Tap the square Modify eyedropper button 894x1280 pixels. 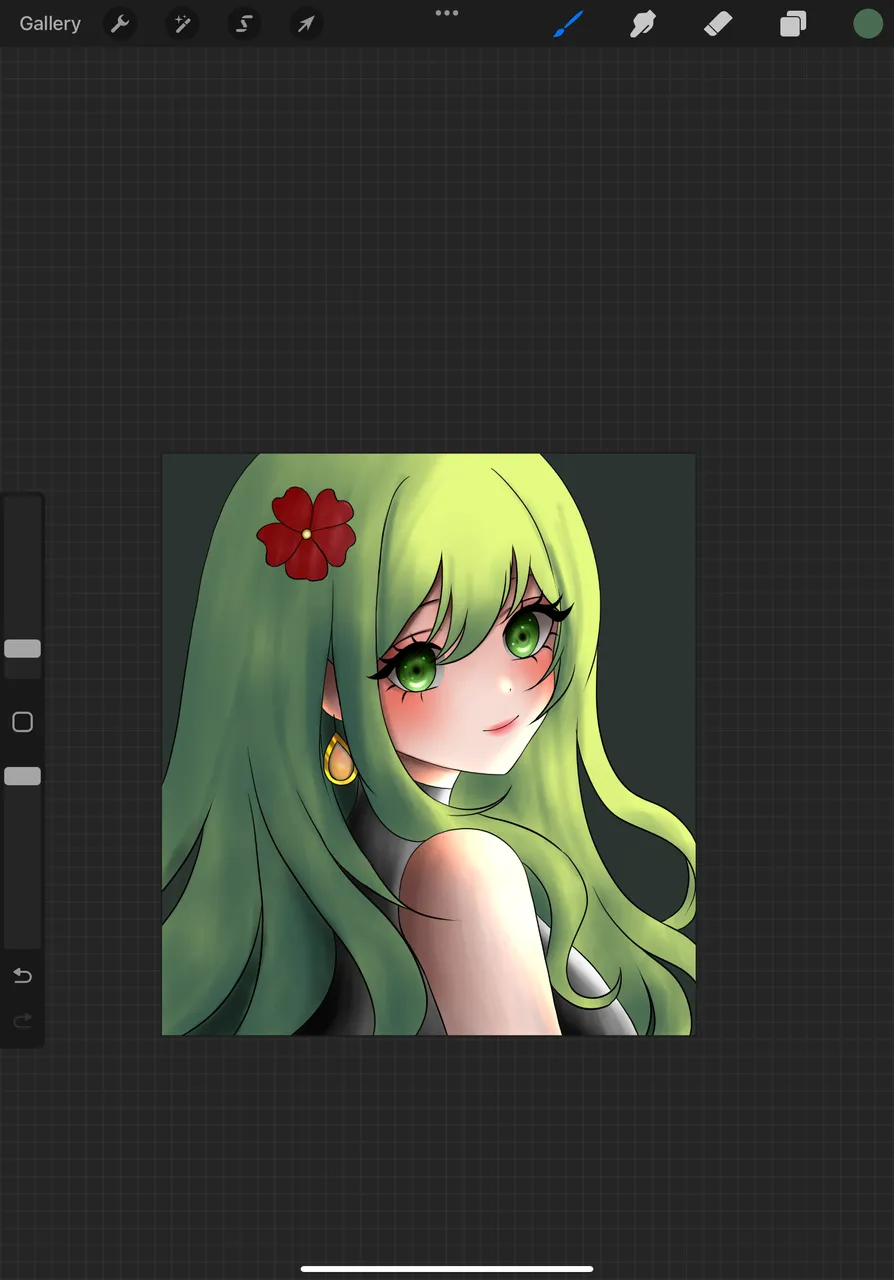22,722
